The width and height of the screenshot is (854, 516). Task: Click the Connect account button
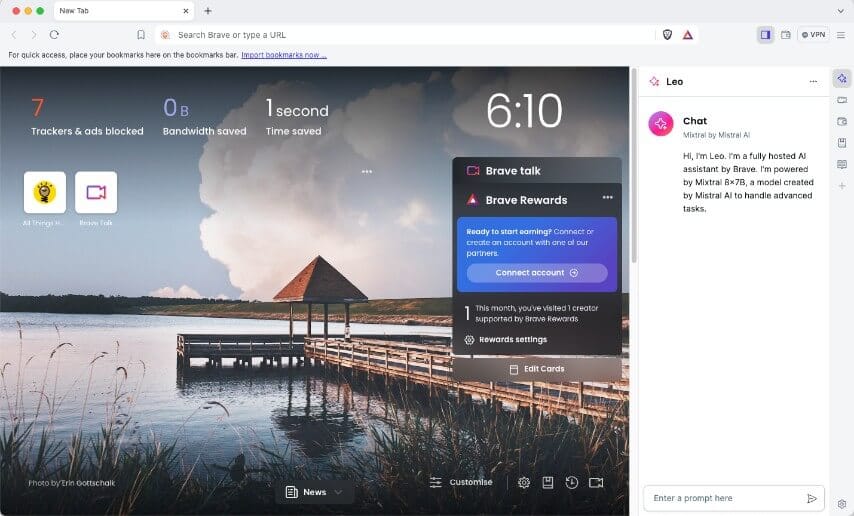[536, 273]
